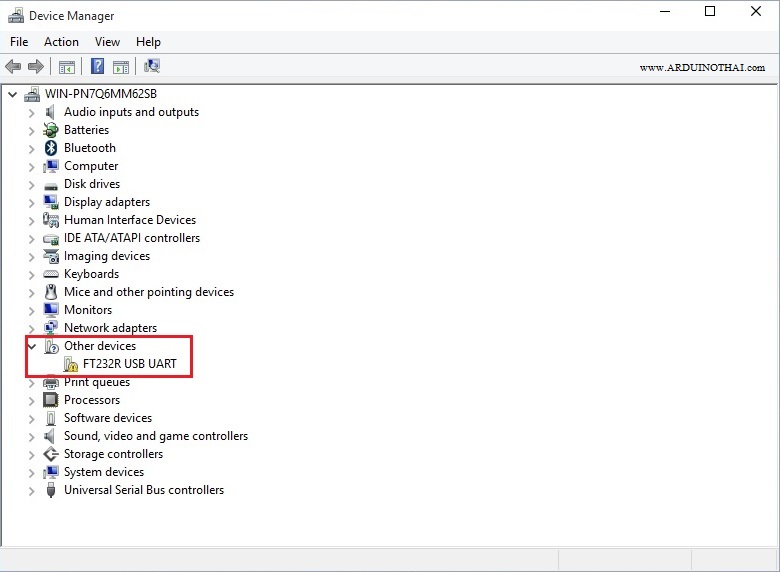Collapse the Other devices category

tap(32, 346)
